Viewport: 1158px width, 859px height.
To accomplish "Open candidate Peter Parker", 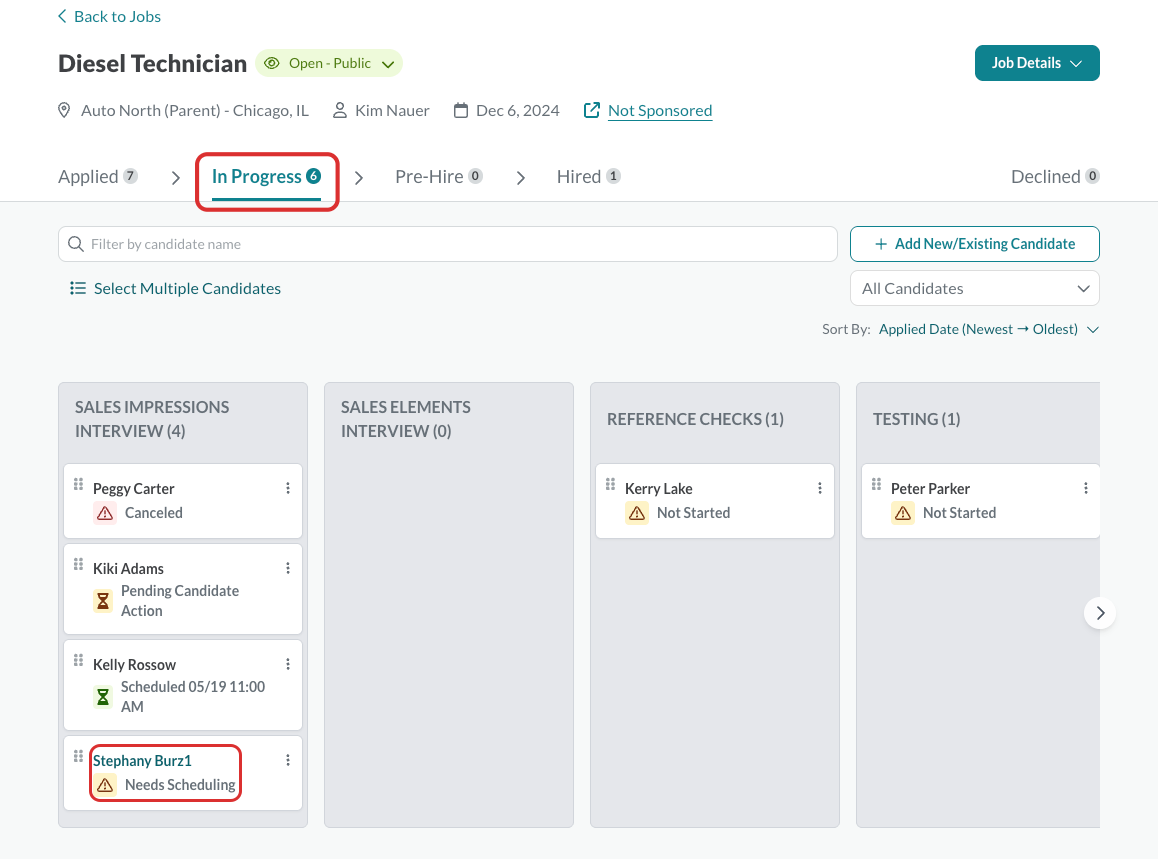I will click(x=931, y=489).
